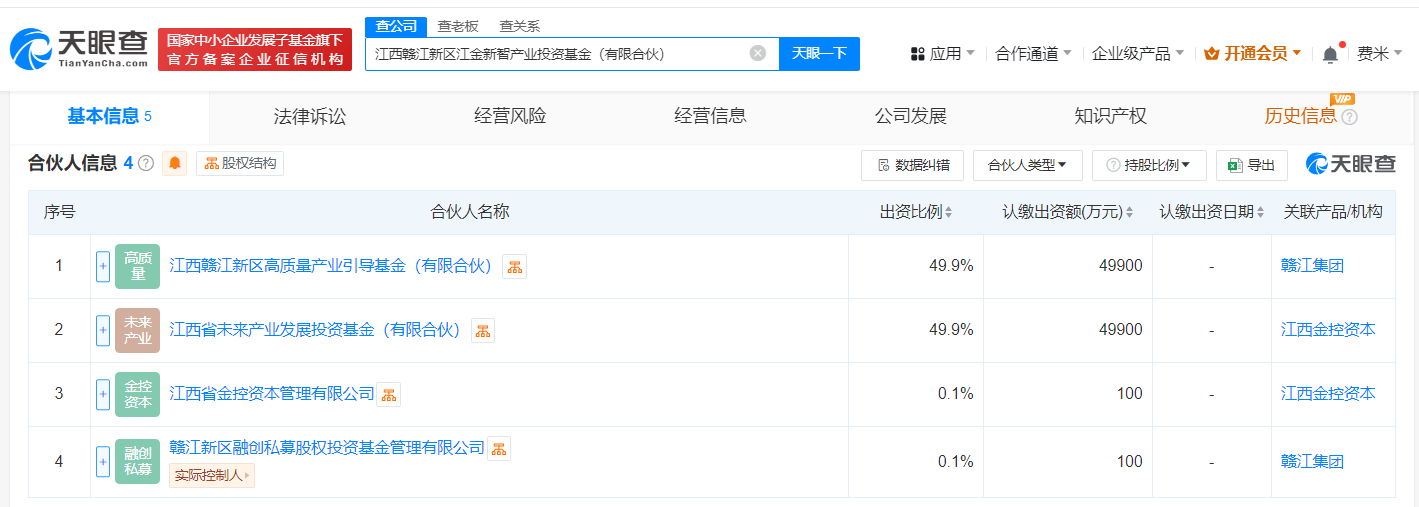Open equity structure icon for 江西省未来产业发展投资基金

(483, 330)
